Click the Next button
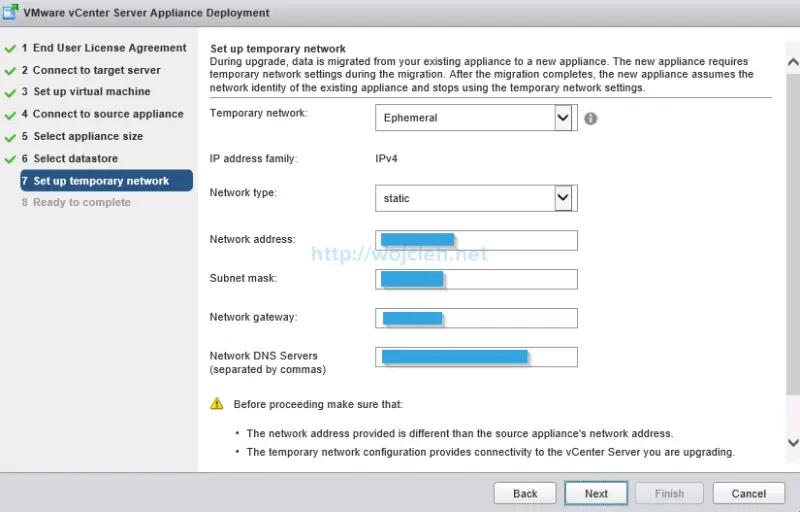 click(596, 493)
